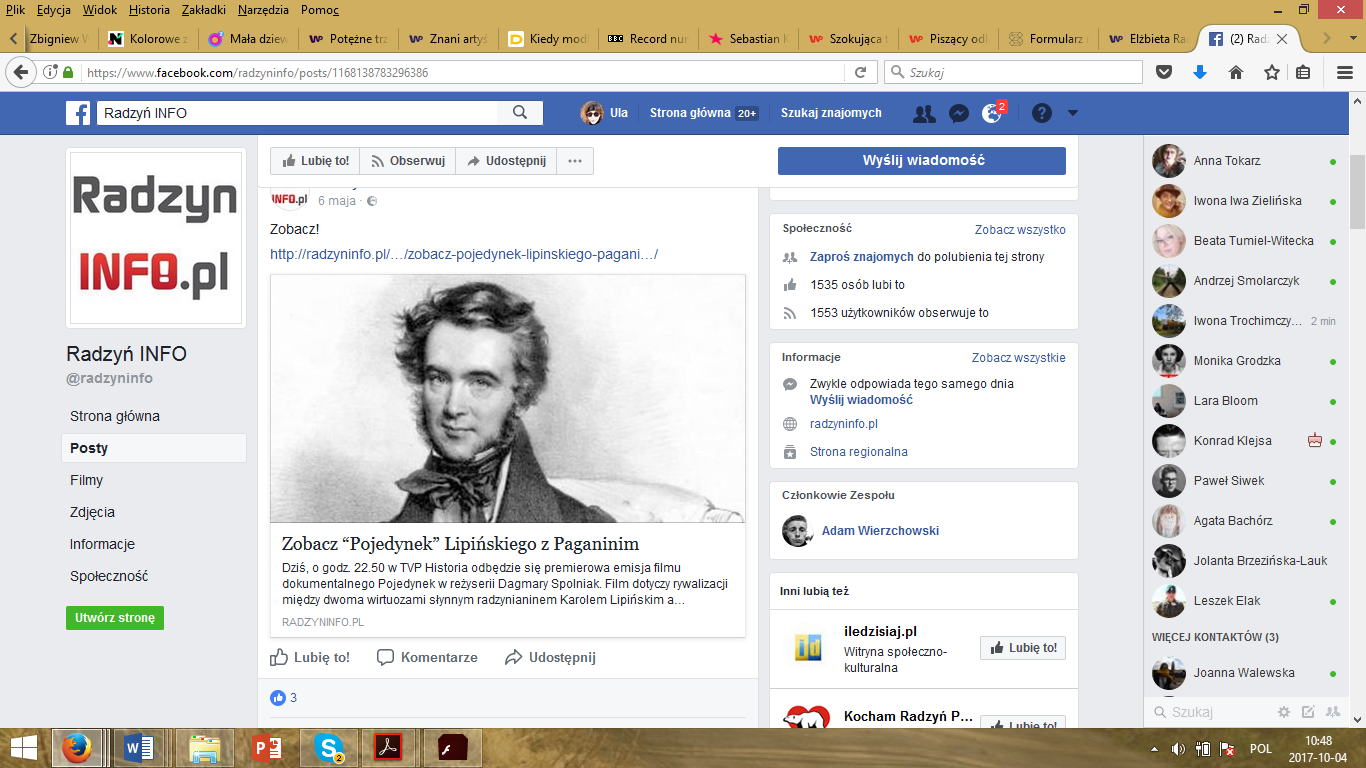The image size is (1366, 768).
Task: Select Zdjęcia in page sidebar
Action: click(x=92, y=512)
